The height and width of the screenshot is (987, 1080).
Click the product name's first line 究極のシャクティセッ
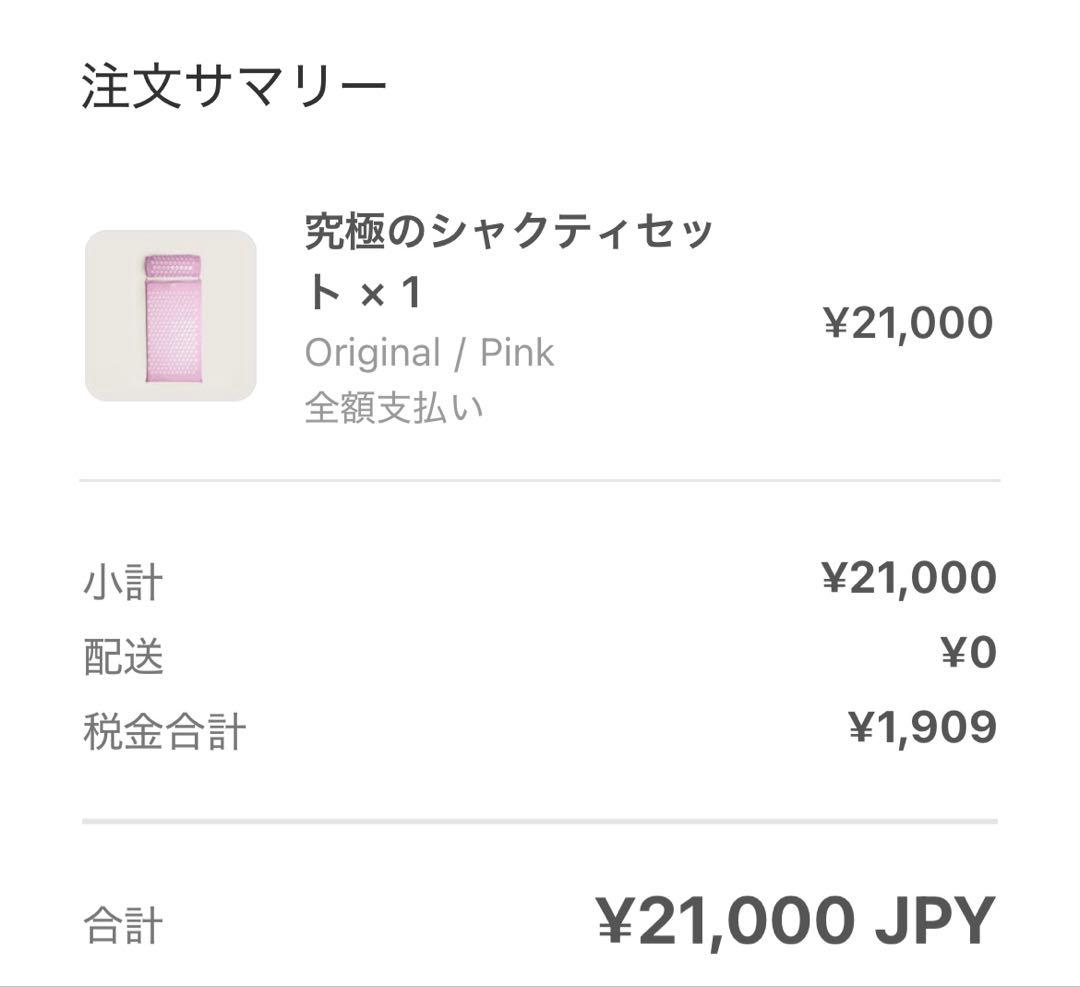pyautogui.click(x=509, y=233)
